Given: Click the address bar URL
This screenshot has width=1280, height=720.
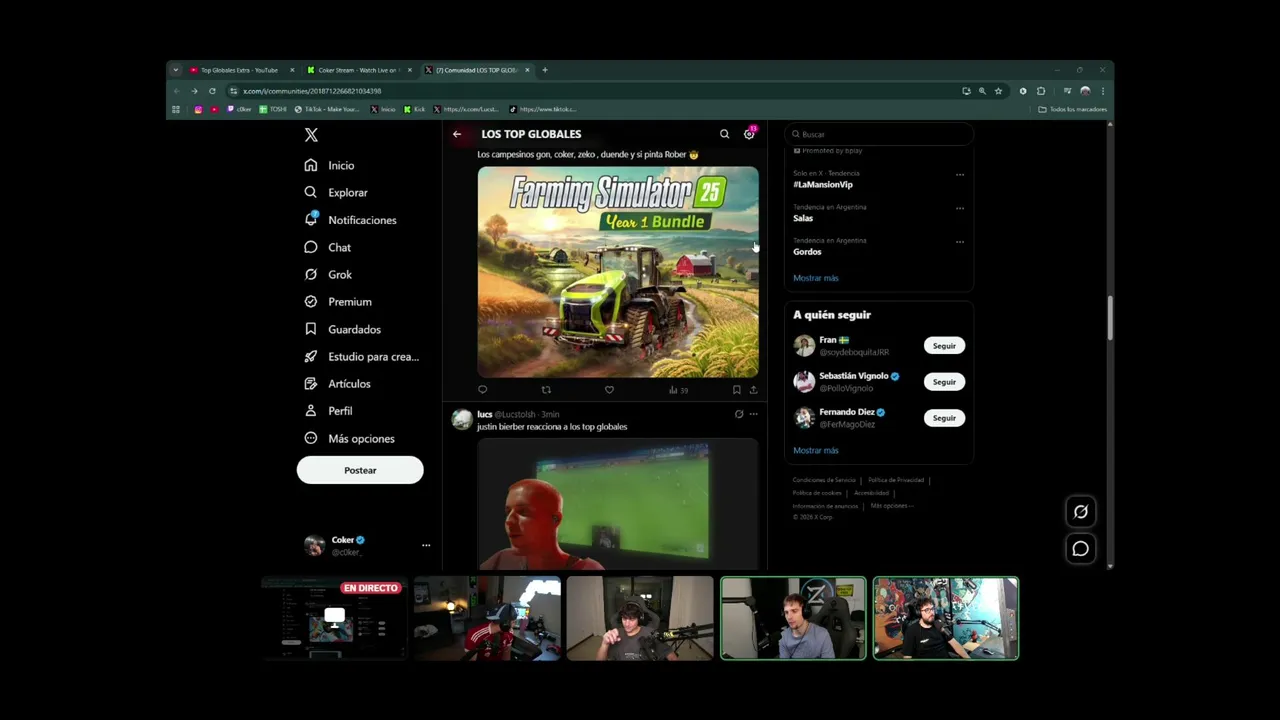Looking at the screenshot, I should 311,91.
